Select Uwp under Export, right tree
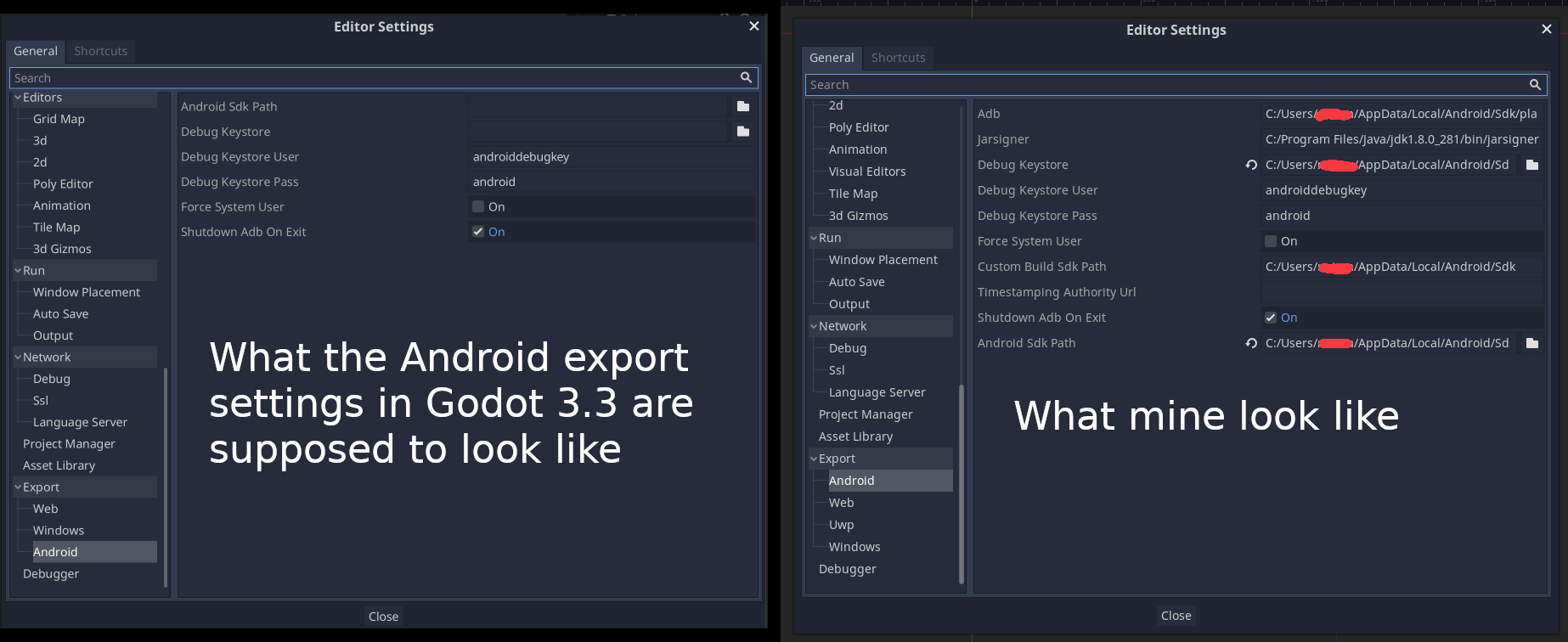1568x642 pixels. [x=842, y=525]
